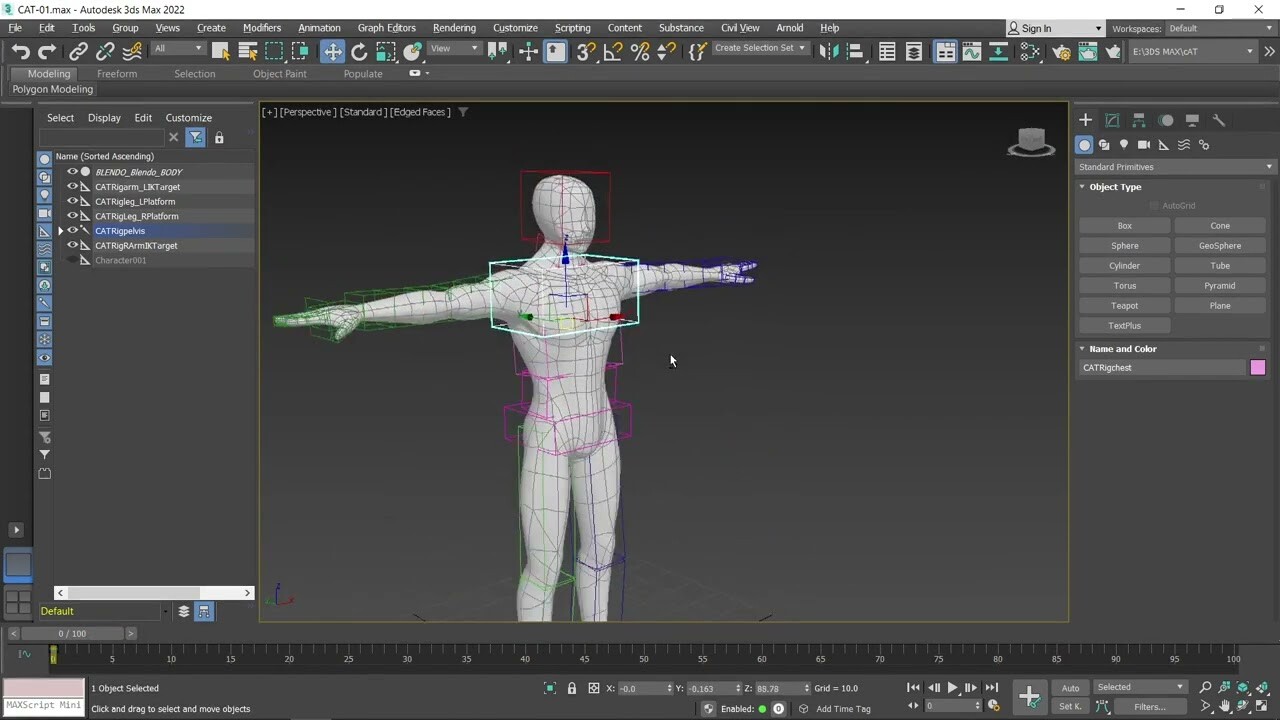Click the pink object color swatch

pyautogui.click(x=1257, y=368)
